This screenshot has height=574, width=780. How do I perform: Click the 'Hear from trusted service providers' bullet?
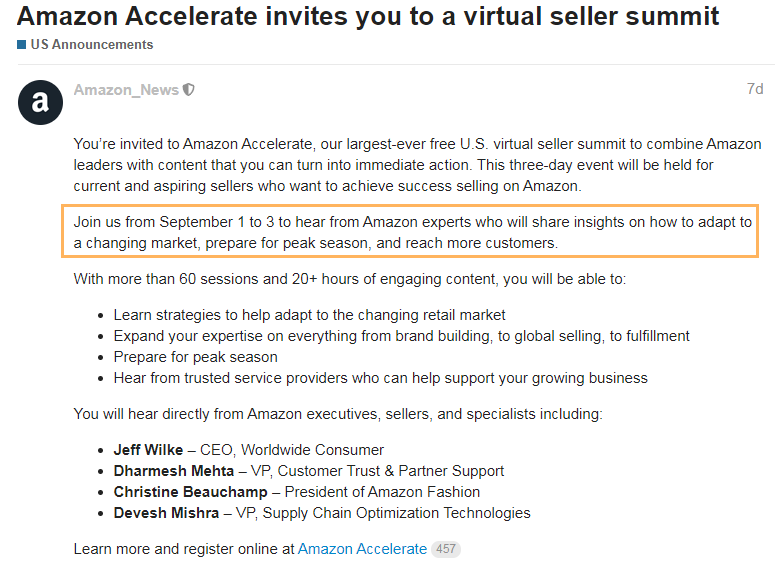(x=381, y=378)
